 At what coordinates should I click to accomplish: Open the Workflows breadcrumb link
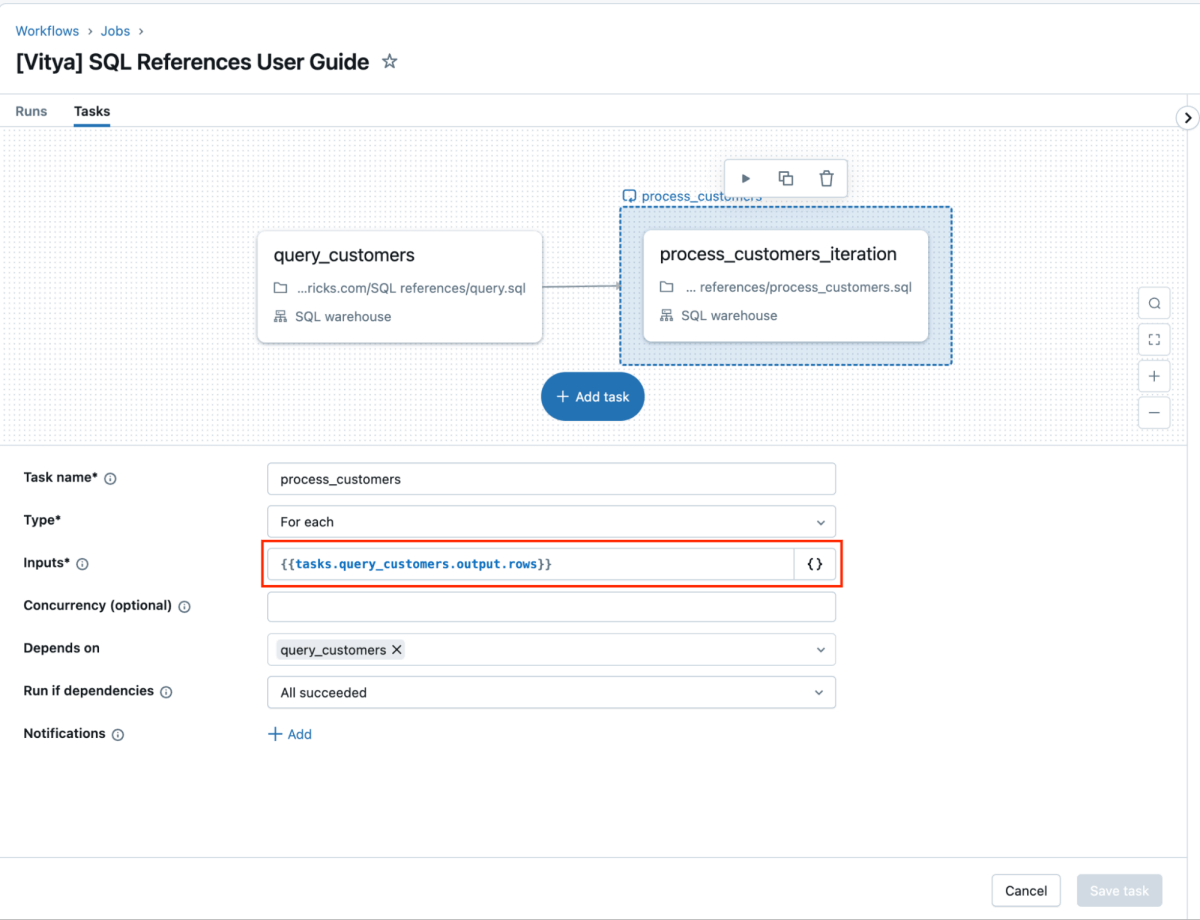(49, 31)
